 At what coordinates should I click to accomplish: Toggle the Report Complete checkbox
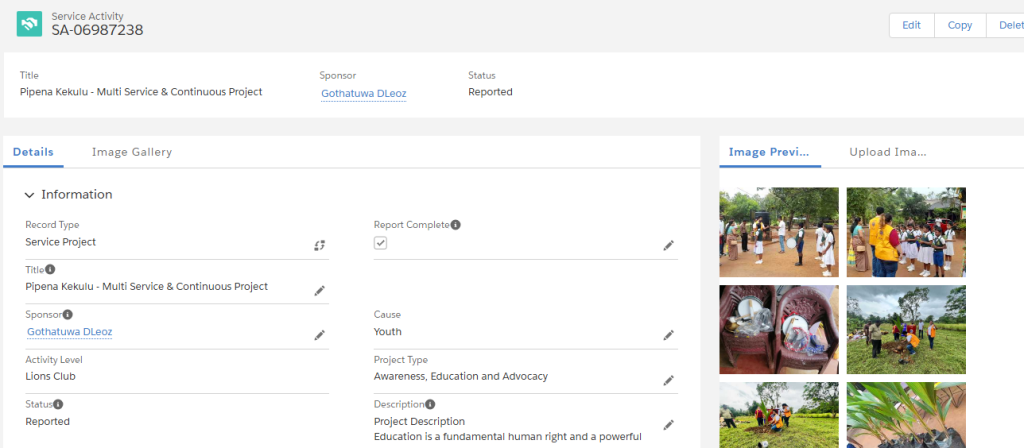click(381, 243)
